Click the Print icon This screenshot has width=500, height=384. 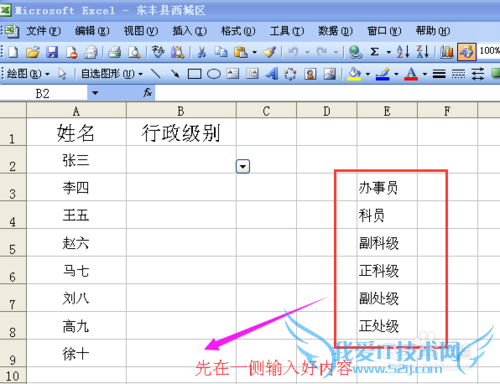tap(114, 52)
